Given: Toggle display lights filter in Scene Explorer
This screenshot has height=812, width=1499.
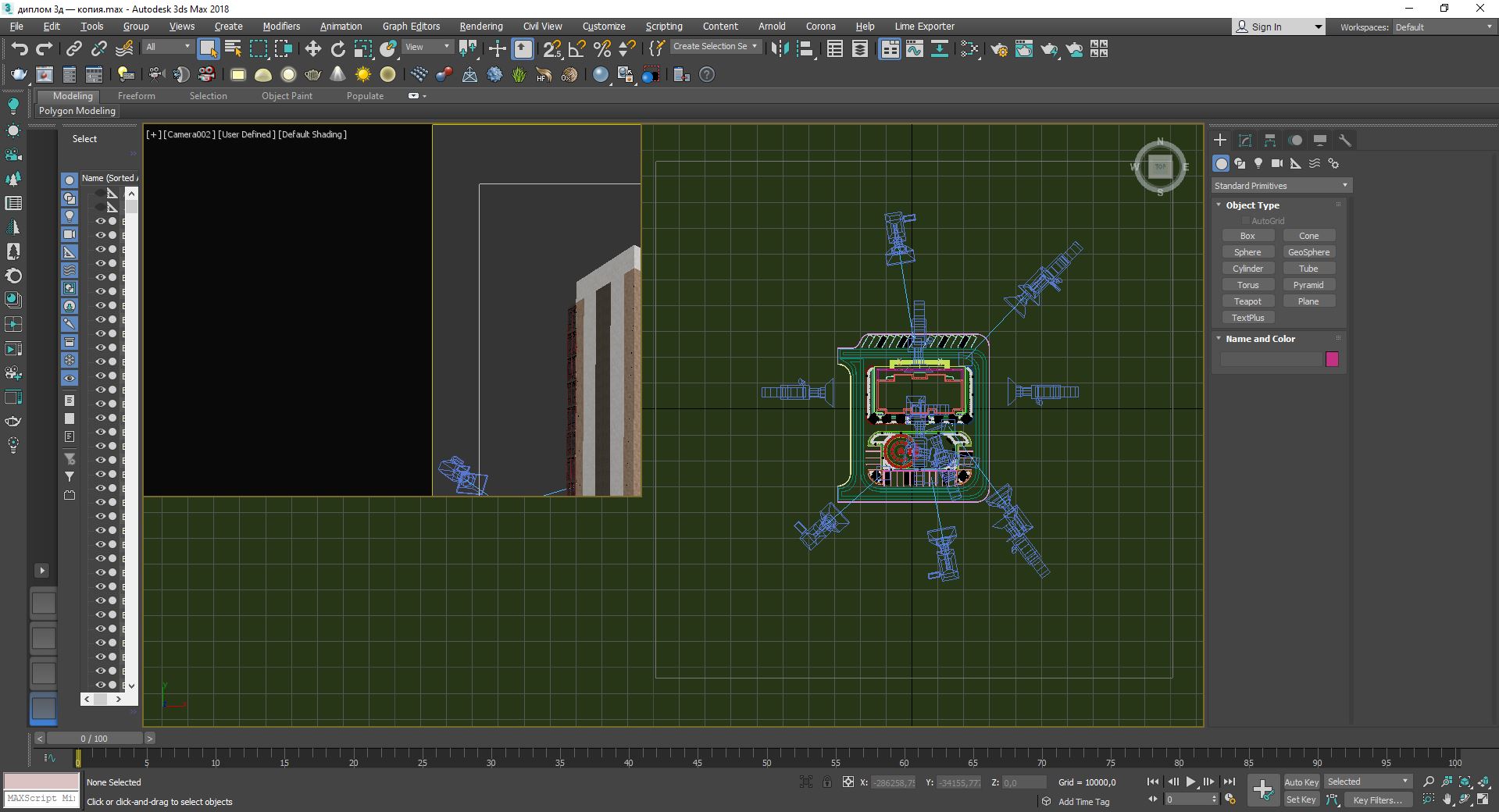Looking at the screenshot, I should click(70, 216).
